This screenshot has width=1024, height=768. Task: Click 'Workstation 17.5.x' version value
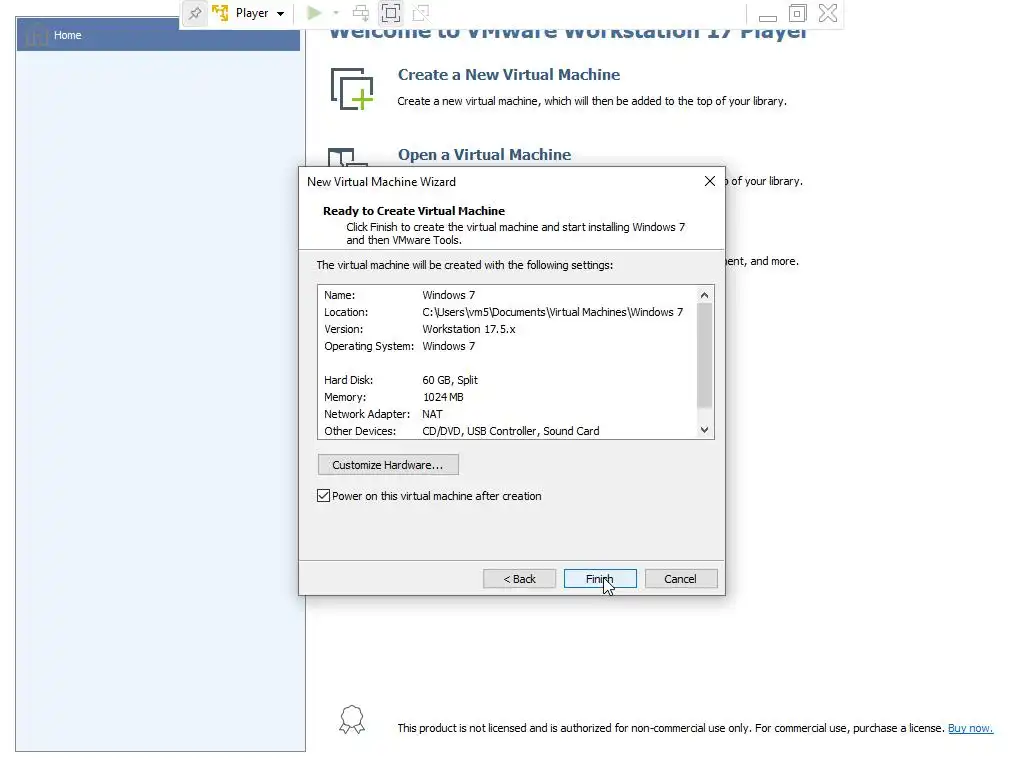pos(469,329)
